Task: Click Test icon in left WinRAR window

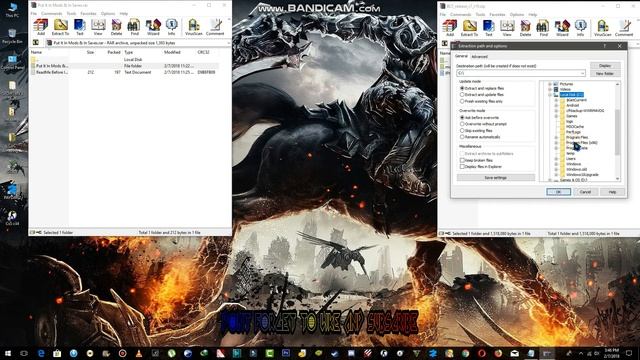Action: [80, 27]
